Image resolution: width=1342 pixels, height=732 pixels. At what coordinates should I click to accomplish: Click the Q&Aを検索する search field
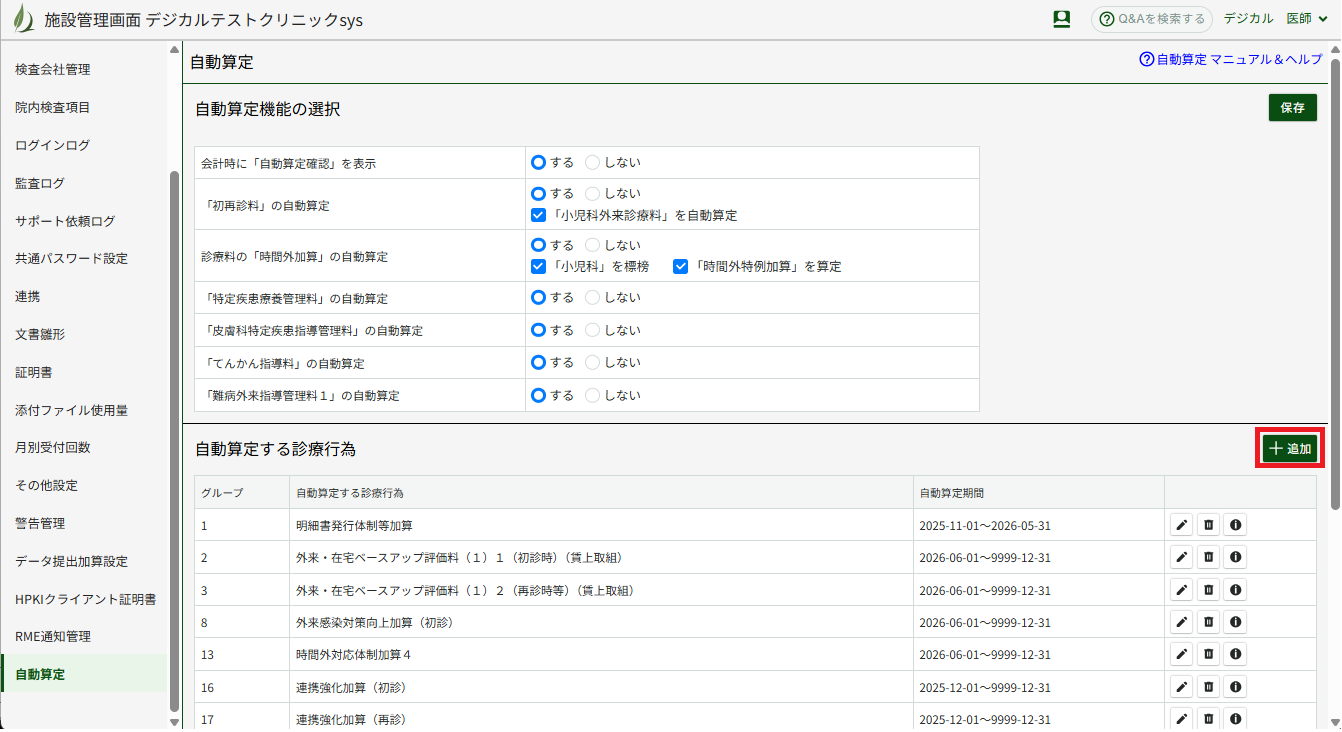coord(1152,19)
